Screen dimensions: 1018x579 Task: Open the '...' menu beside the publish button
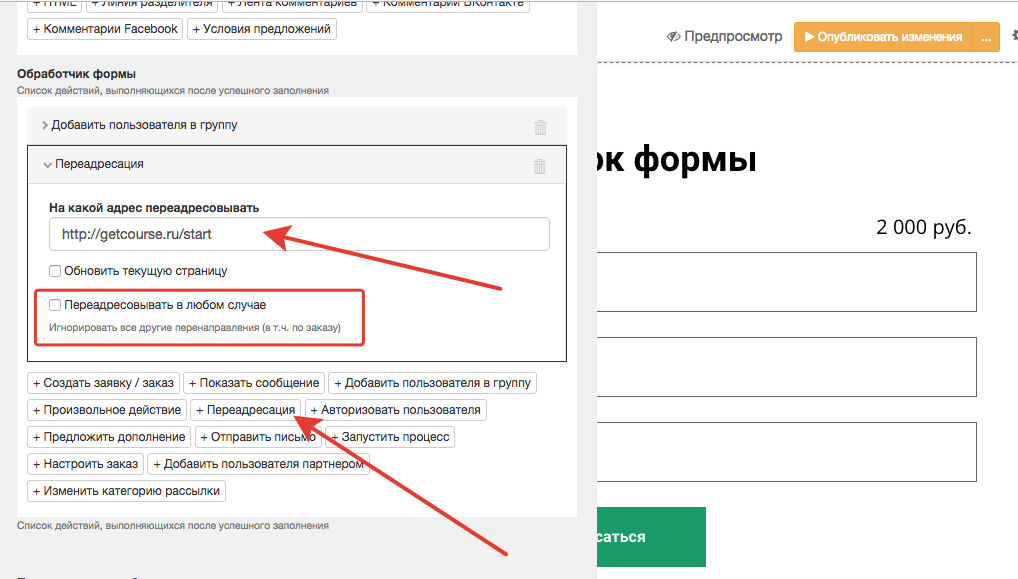point(985,37)
